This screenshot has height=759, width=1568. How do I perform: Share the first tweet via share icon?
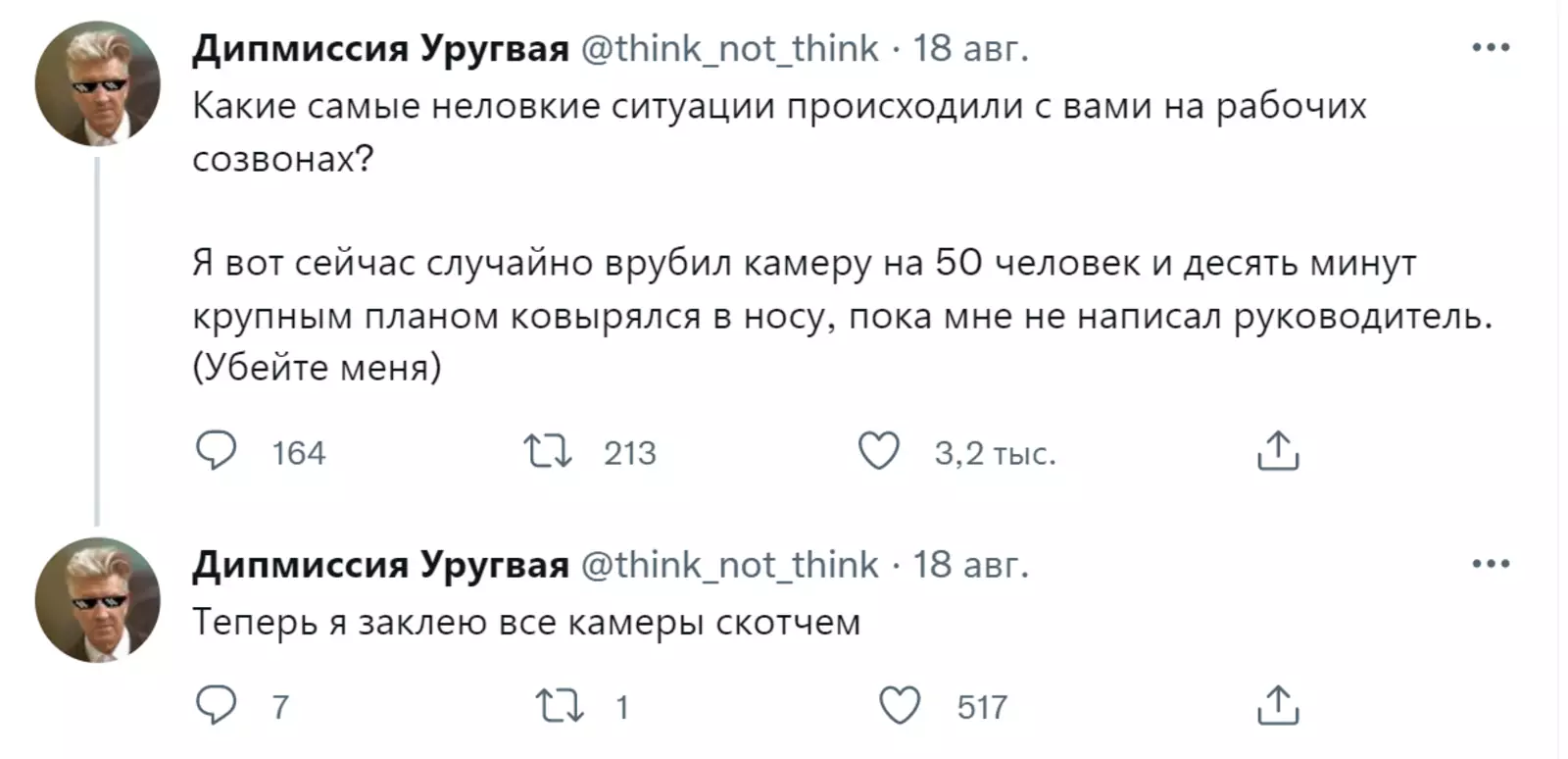tap(1277, 451)
